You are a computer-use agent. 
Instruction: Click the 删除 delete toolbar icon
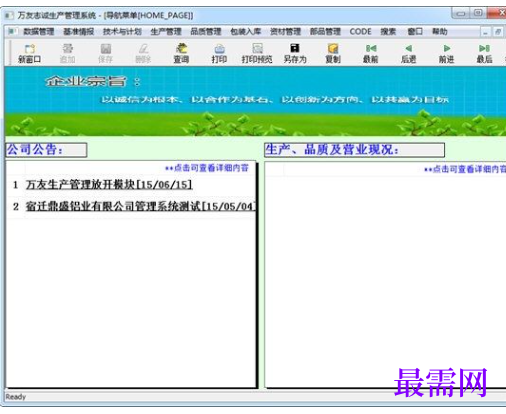click(143, 53)
